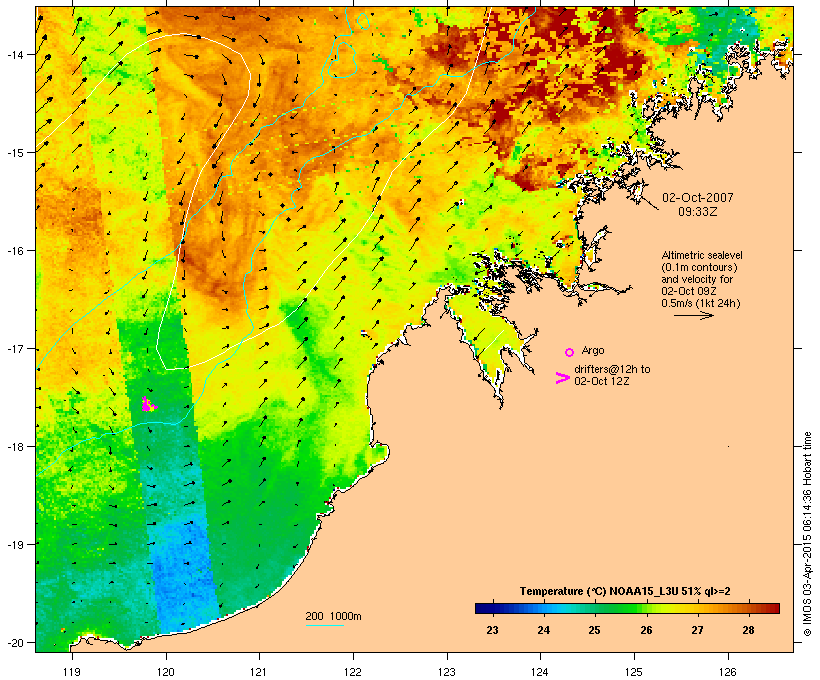
Task: Click the longitude axis label '120'
Action: [x=166, y=672]
